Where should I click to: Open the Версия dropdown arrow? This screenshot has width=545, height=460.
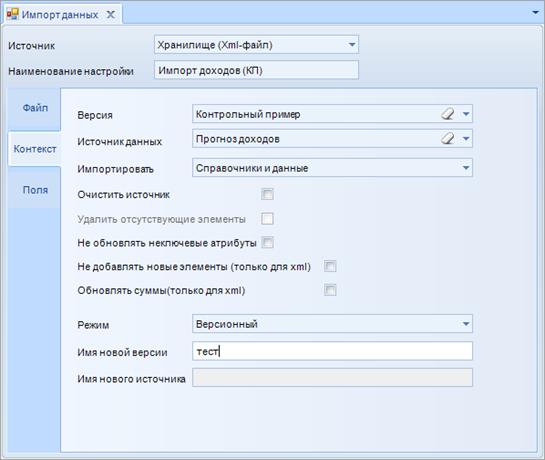466,114
